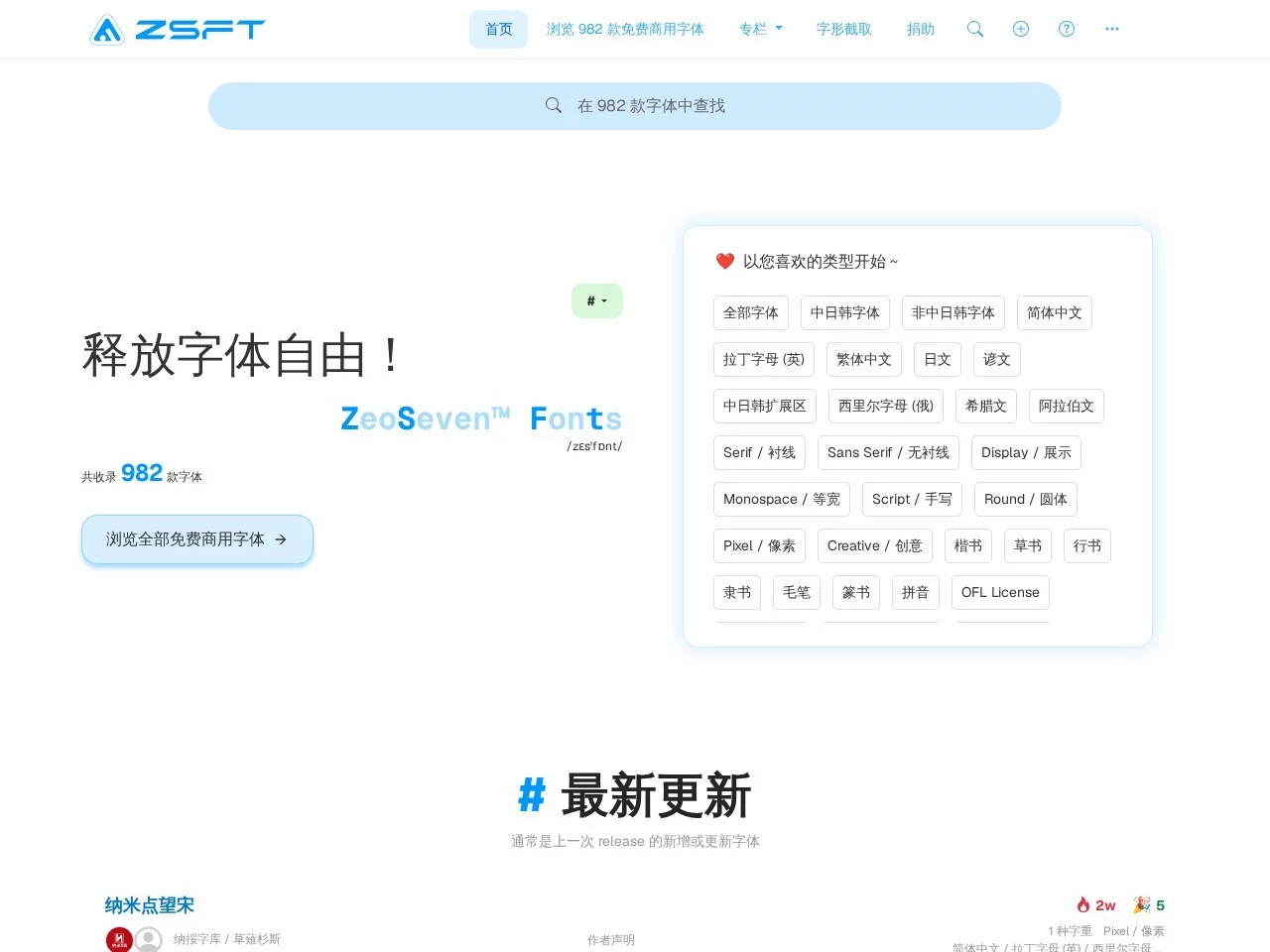The width and height of the screenshot is (1270, 952).
Task: Choose the Monospace / 等宽 filter
Action: point(781,500)
